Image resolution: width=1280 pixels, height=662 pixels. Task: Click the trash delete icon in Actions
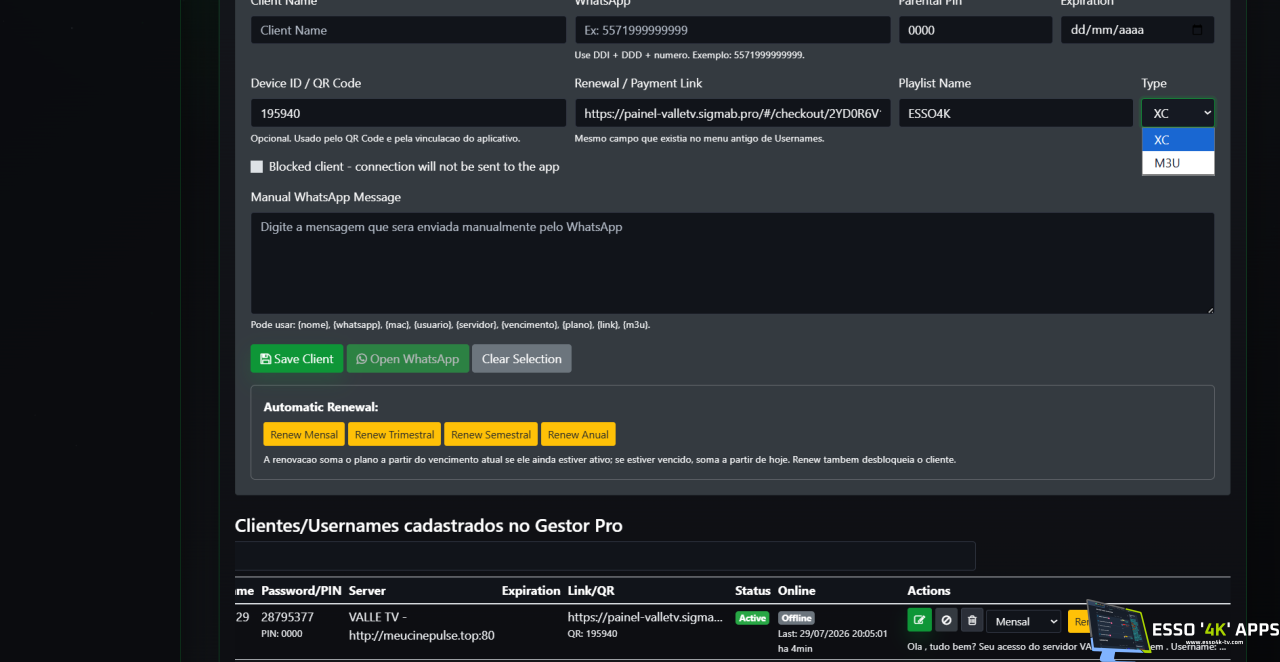pyautogui.click(x=972, y=621)
